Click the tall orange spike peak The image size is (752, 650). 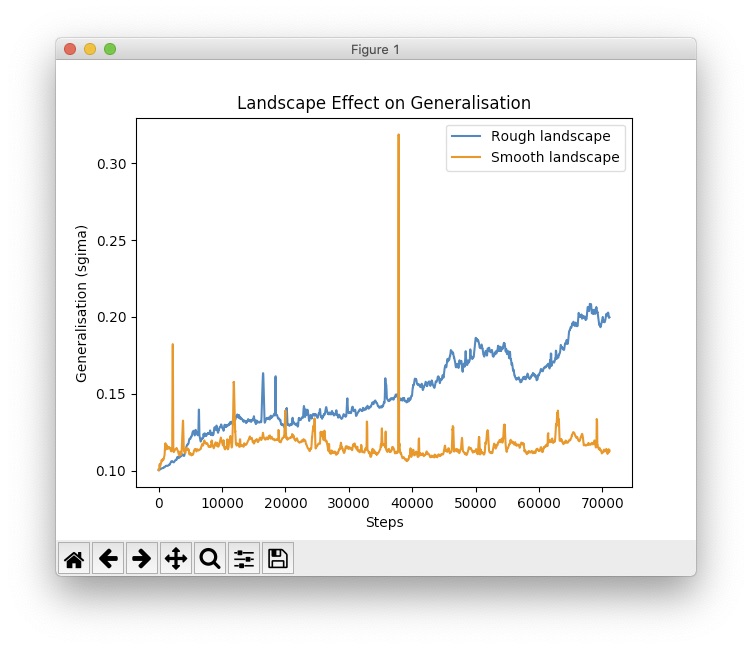(399, 135)
